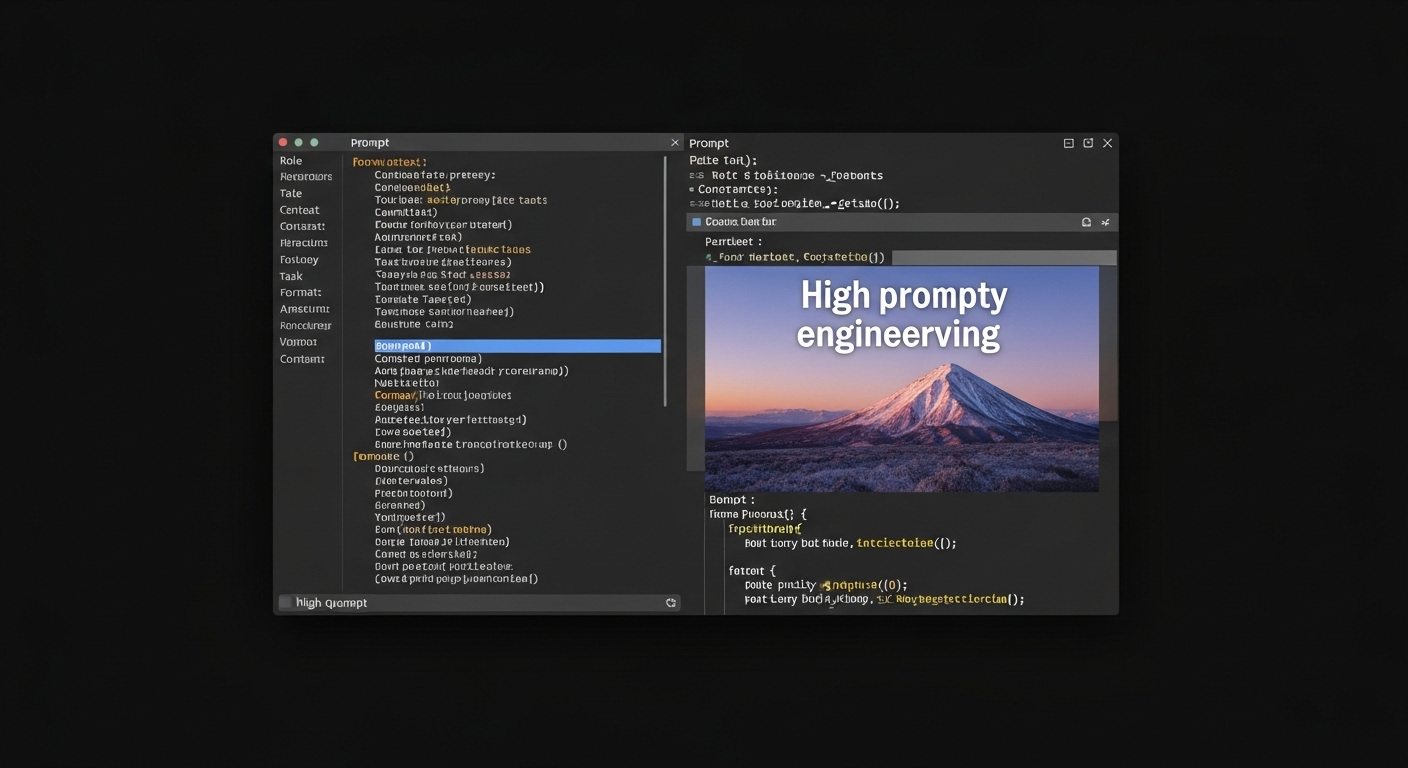This screenshot has height=768, width=1408.
Task: Click the yellow "fepettbreid{" code line
Action: point(765,528)
